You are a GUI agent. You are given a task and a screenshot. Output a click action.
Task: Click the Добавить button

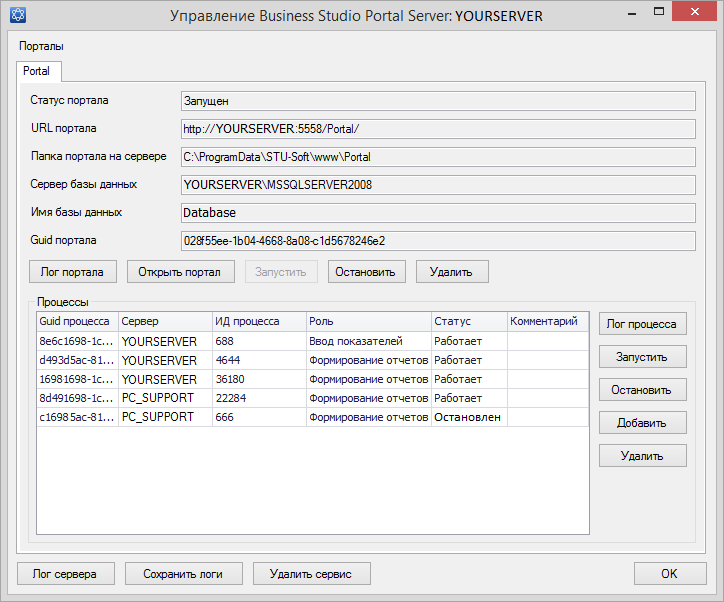point(642,422)
